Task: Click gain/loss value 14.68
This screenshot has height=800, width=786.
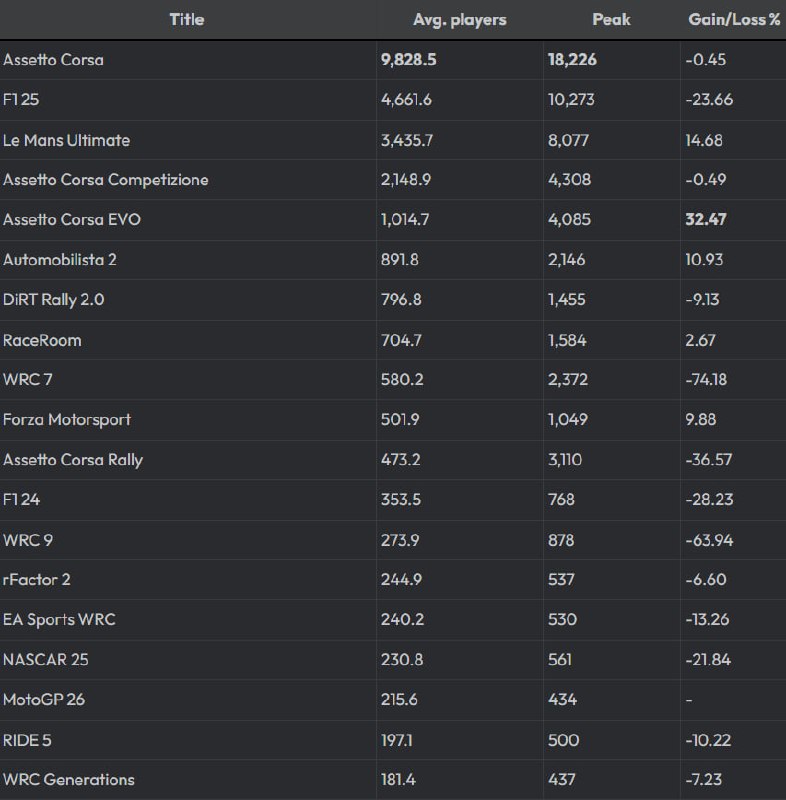Action: coord(703,140)
